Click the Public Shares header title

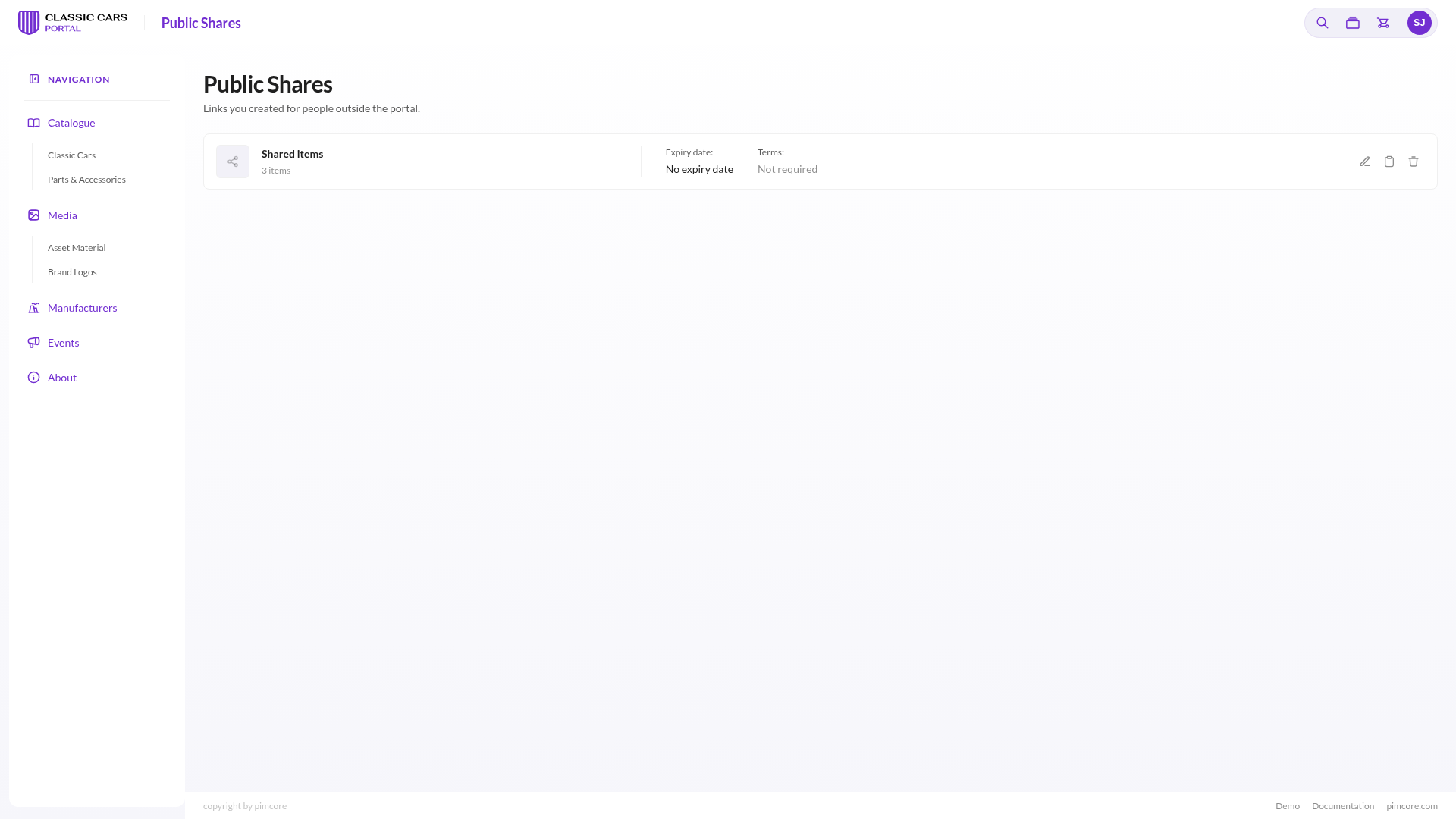pyautogui.click(x=201, y=23)
